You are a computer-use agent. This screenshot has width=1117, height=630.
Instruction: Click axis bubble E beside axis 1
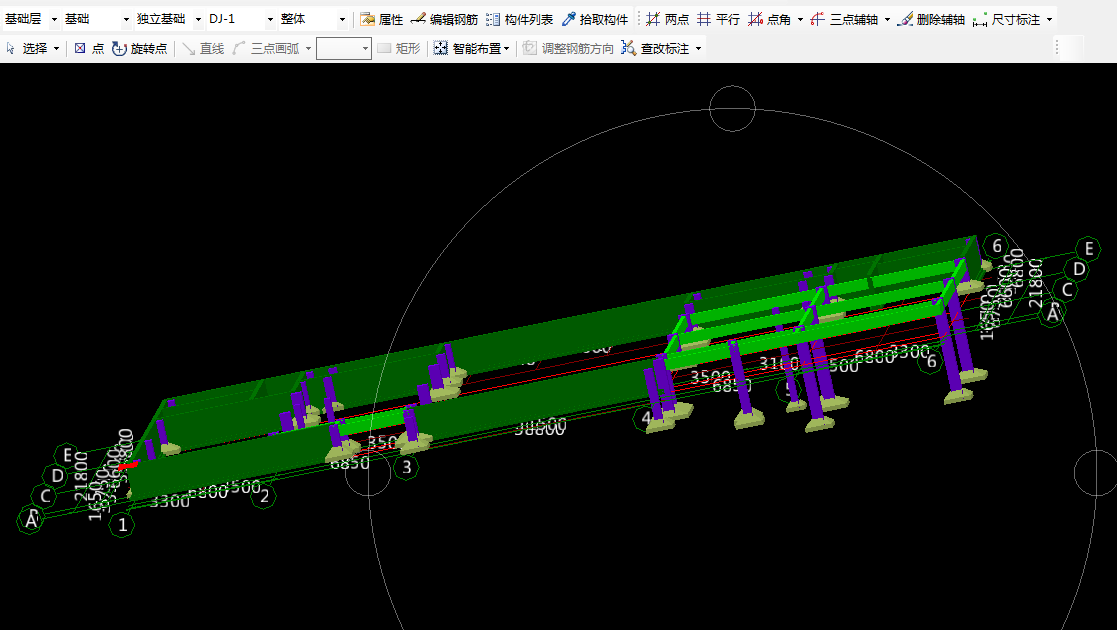click(67, 455)
